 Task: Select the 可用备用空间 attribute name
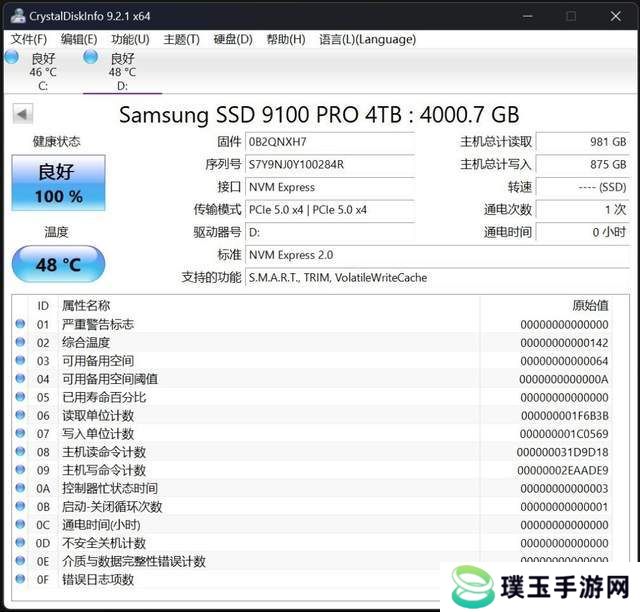98,361
